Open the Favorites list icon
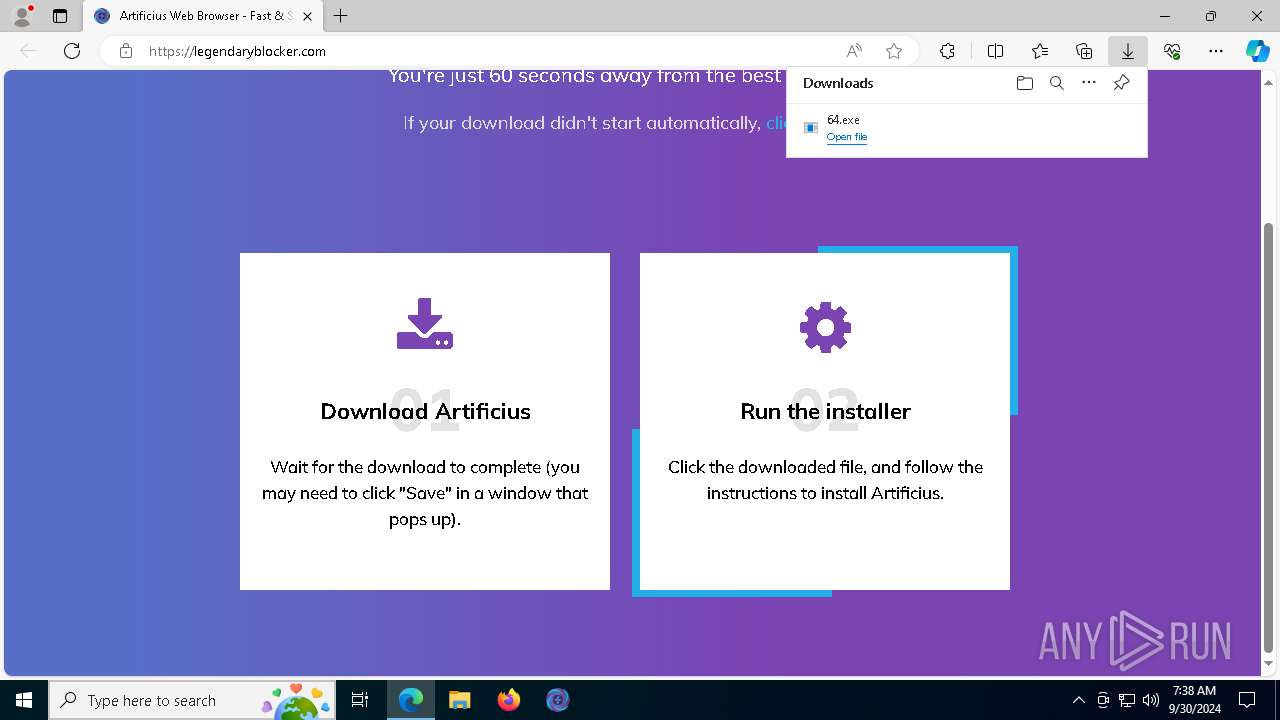Screen dimensions: 1280x720 [1040, 51]
